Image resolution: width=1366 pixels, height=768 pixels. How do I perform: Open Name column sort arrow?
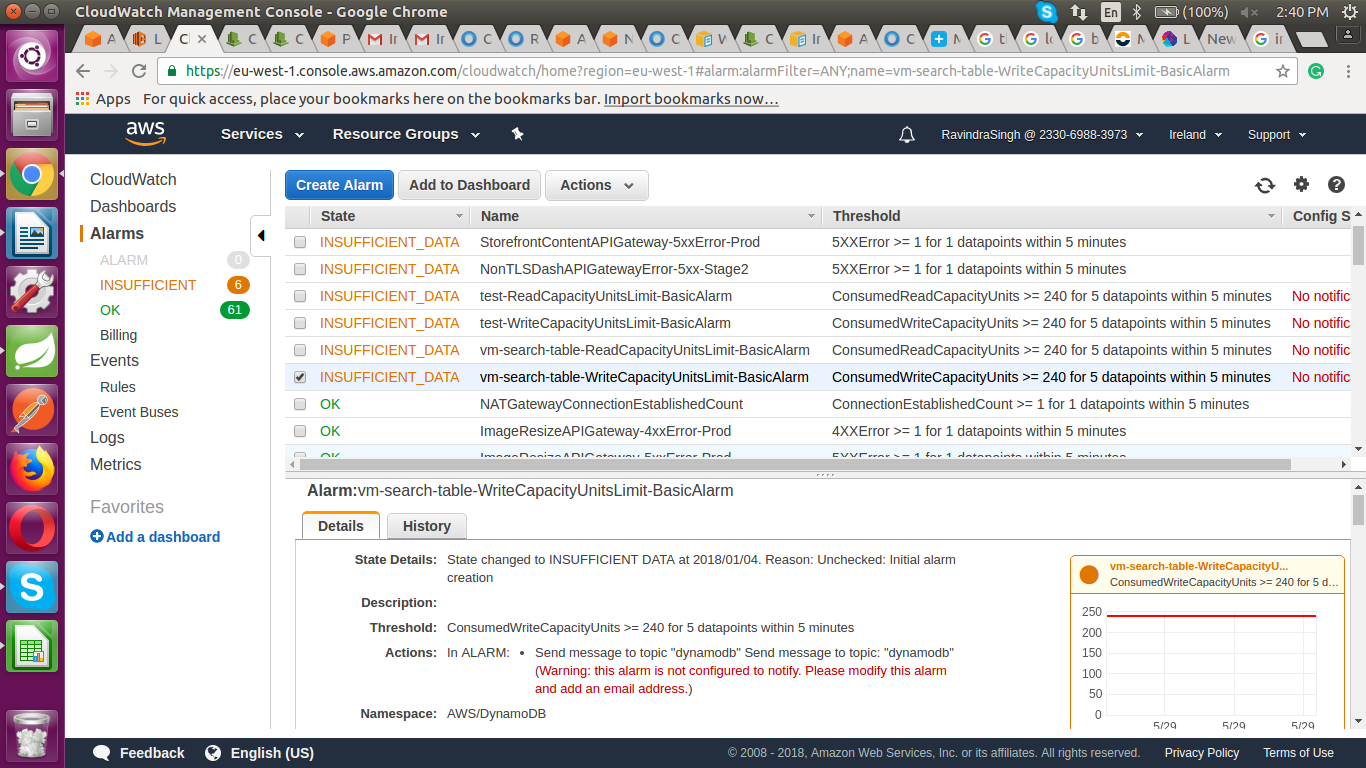point(812,216)
